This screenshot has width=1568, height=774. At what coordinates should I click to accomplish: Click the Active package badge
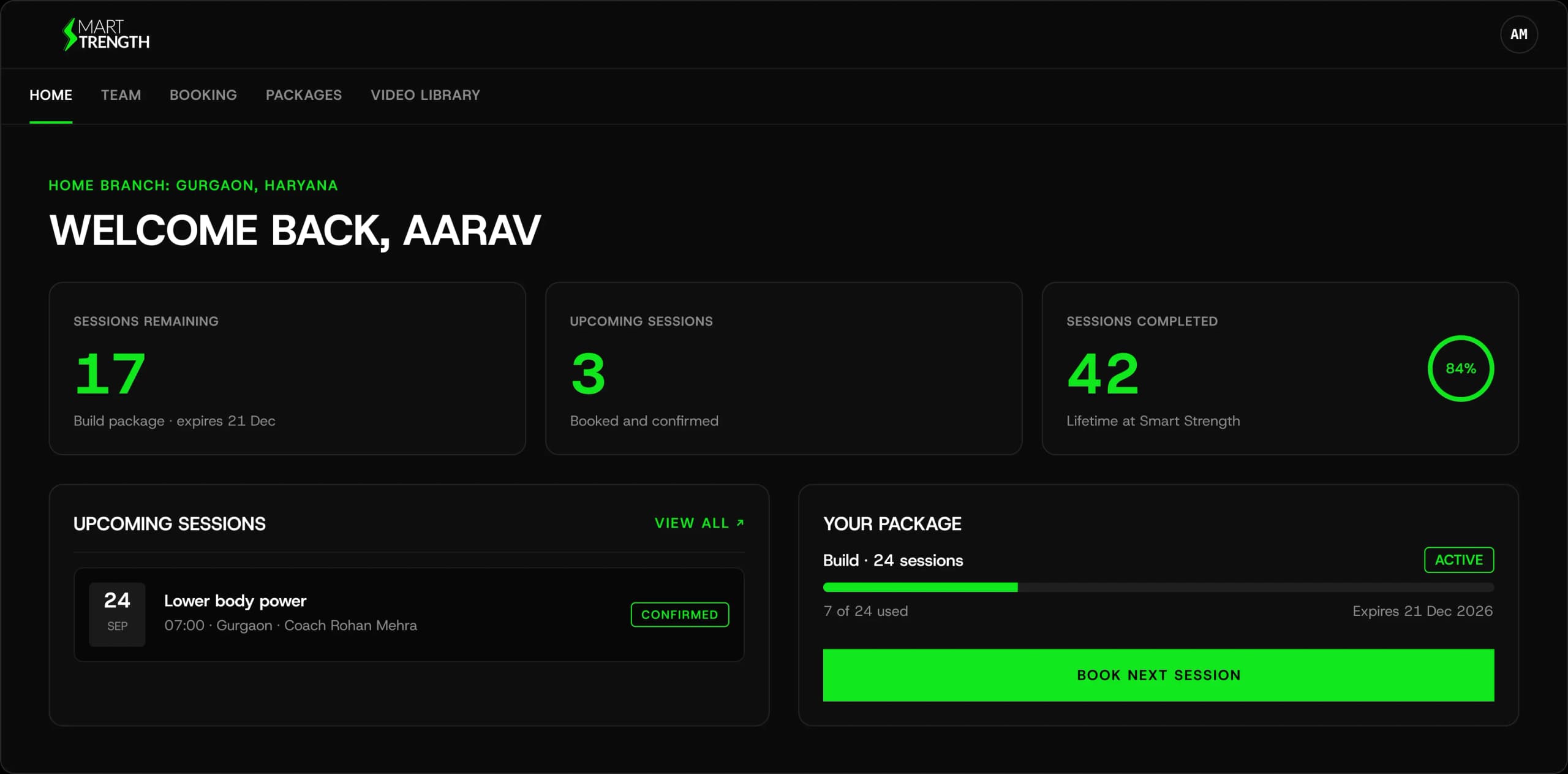click(1458, 560)
